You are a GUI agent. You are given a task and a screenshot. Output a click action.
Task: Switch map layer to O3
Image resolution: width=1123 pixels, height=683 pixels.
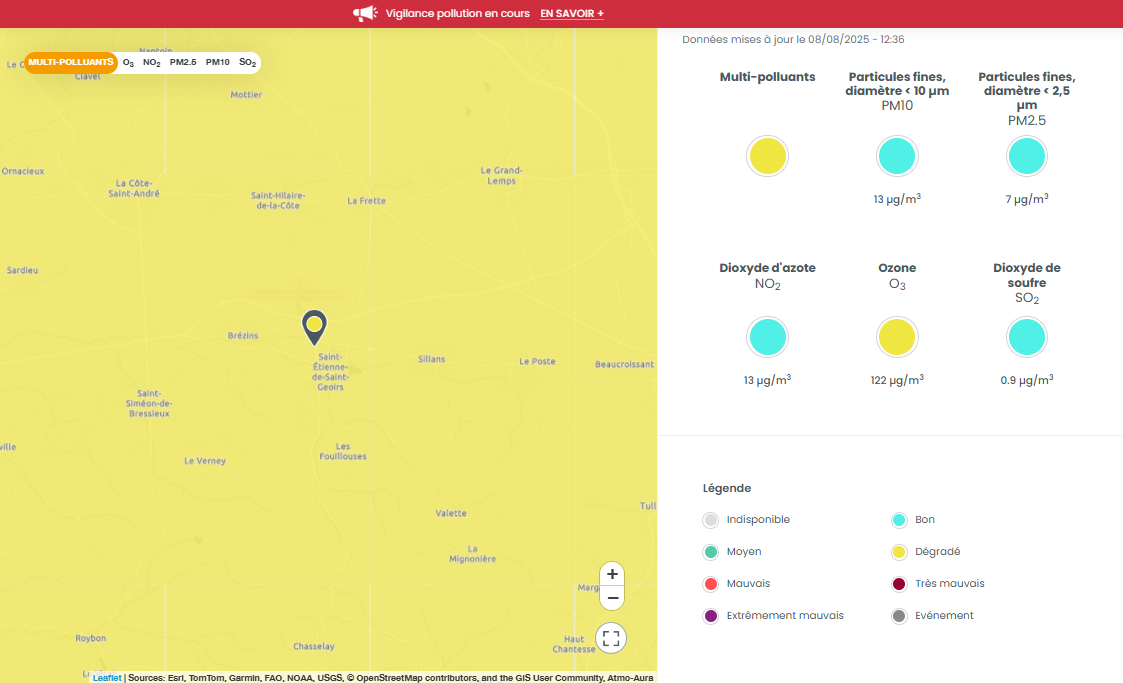coord(128,62)
